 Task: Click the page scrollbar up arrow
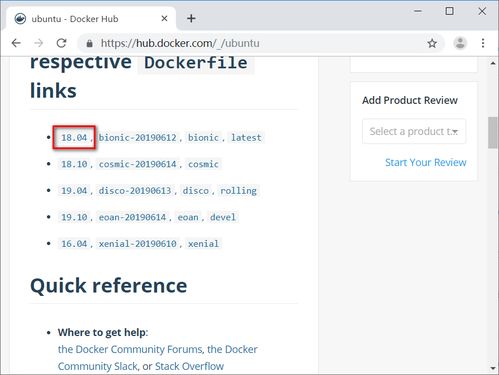click(493, 63)
